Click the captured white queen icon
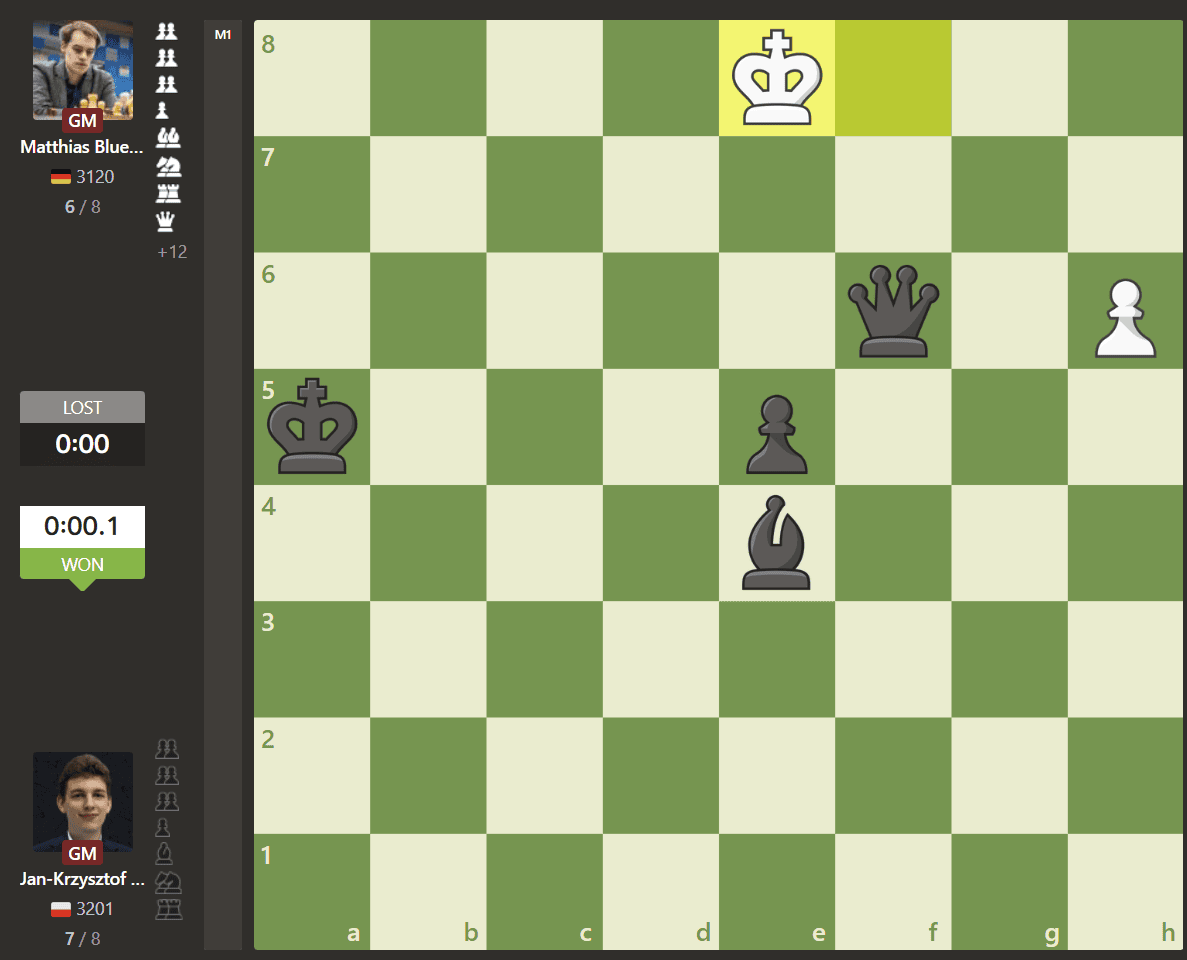1187x960 pixels. tap(167, 222)
